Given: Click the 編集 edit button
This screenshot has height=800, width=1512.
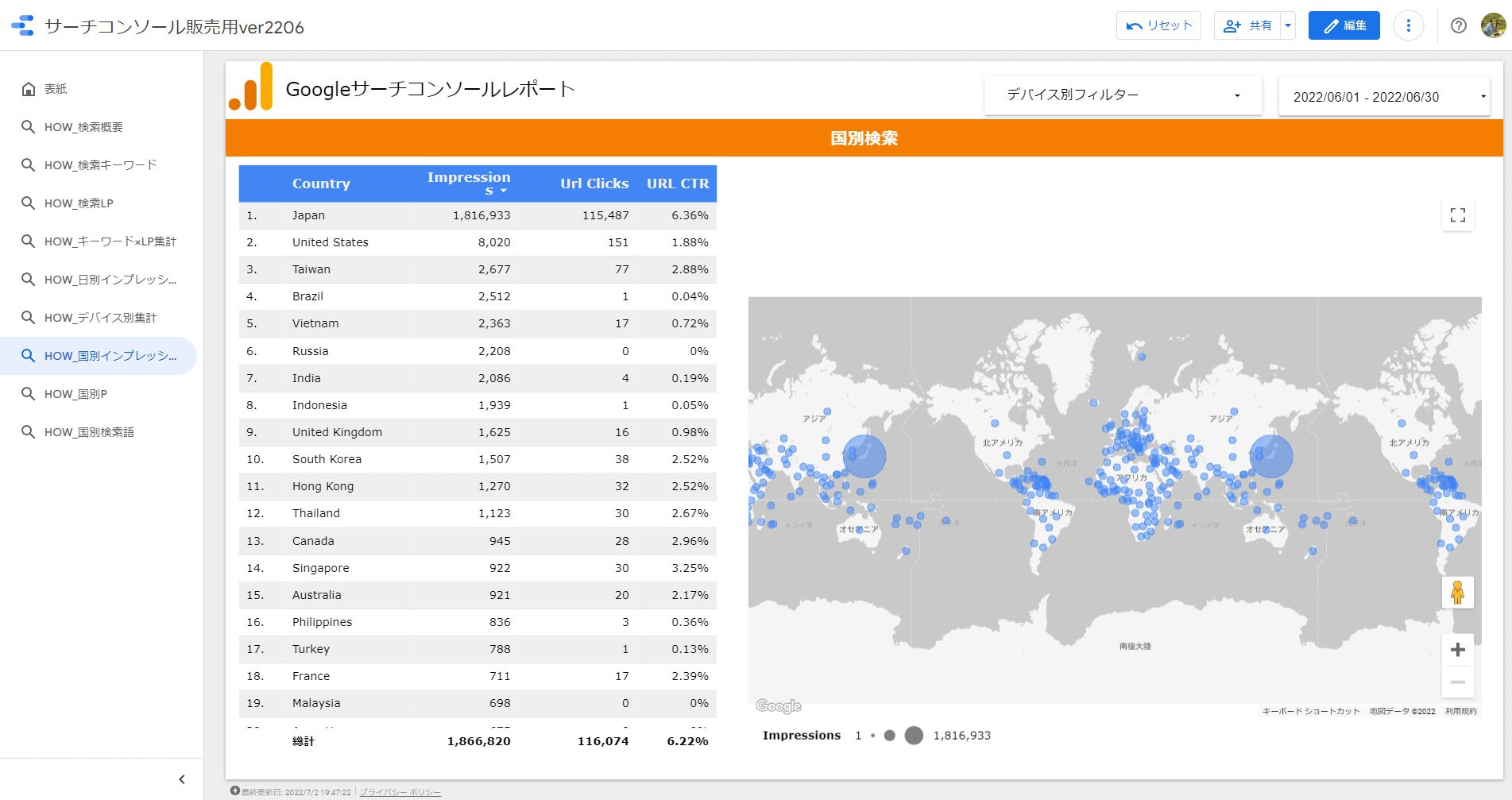Looking at the screenshot, I should point(1344,25).
